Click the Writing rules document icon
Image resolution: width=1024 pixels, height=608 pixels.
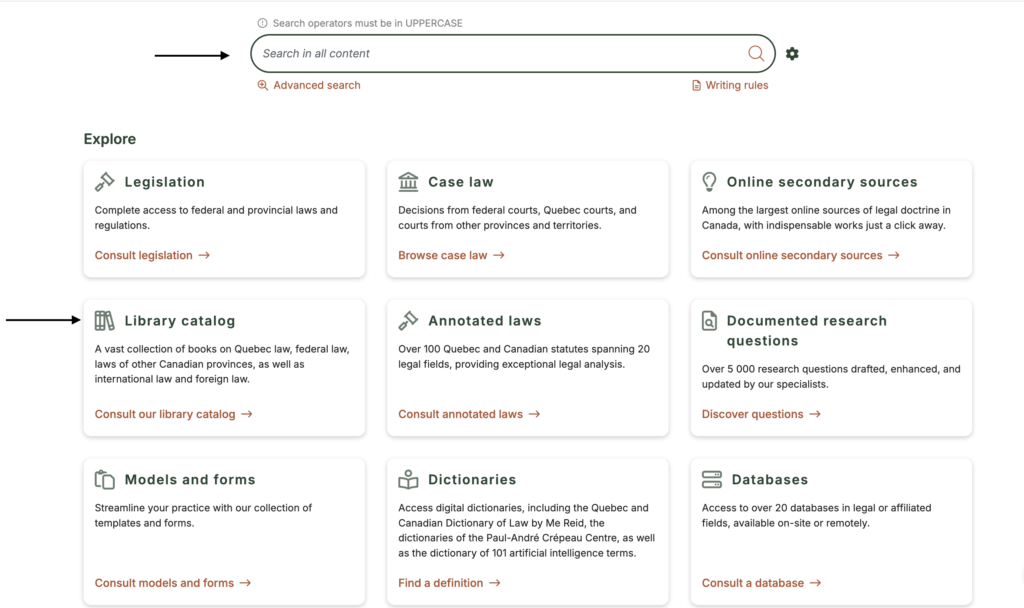(x=696, y=86)
